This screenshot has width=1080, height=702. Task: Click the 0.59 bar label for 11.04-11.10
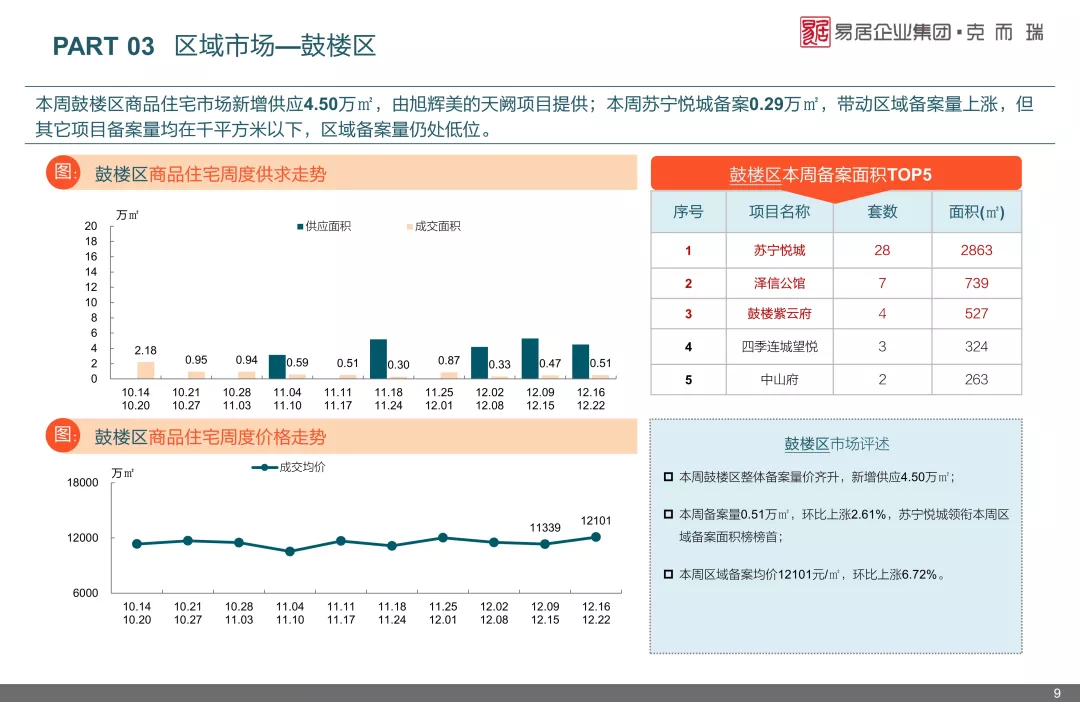coord(298,362)
